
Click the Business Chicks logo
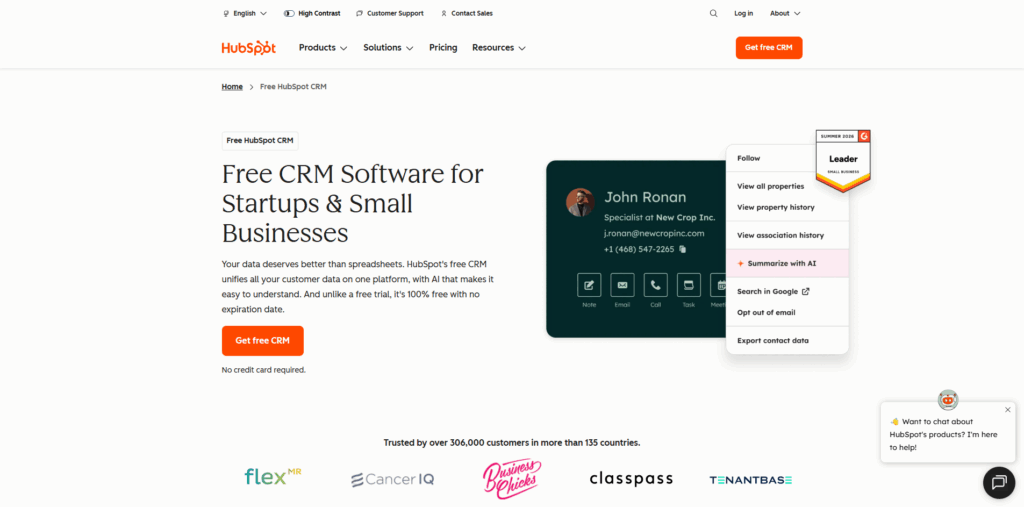tap(512, 479)
